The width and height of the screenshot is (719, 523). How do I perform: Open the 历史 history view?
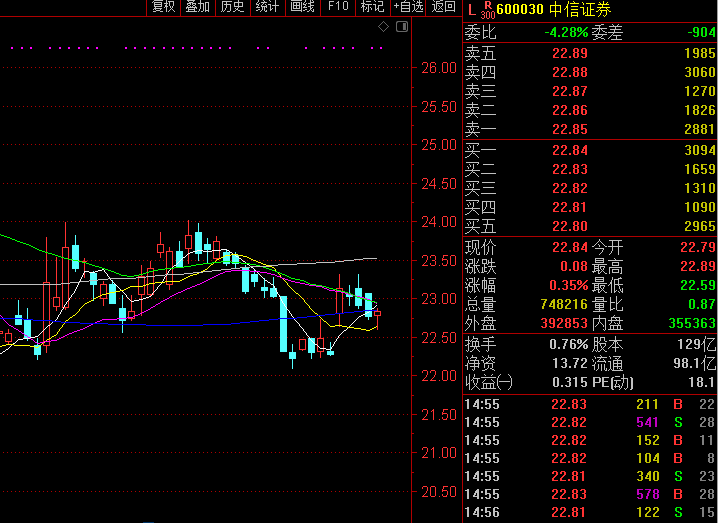coord(232,7)
